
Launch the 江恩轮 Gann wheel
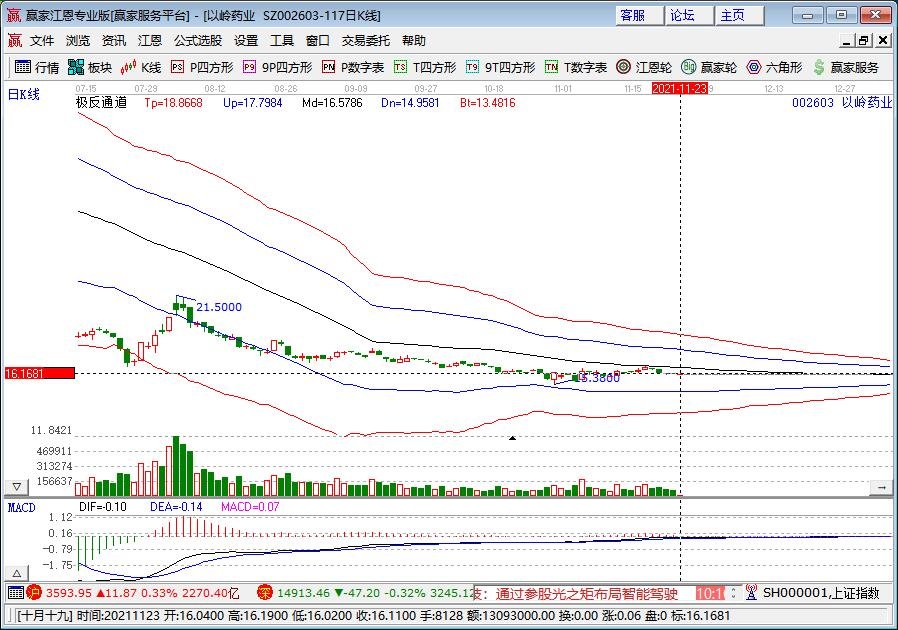point(644,68)
